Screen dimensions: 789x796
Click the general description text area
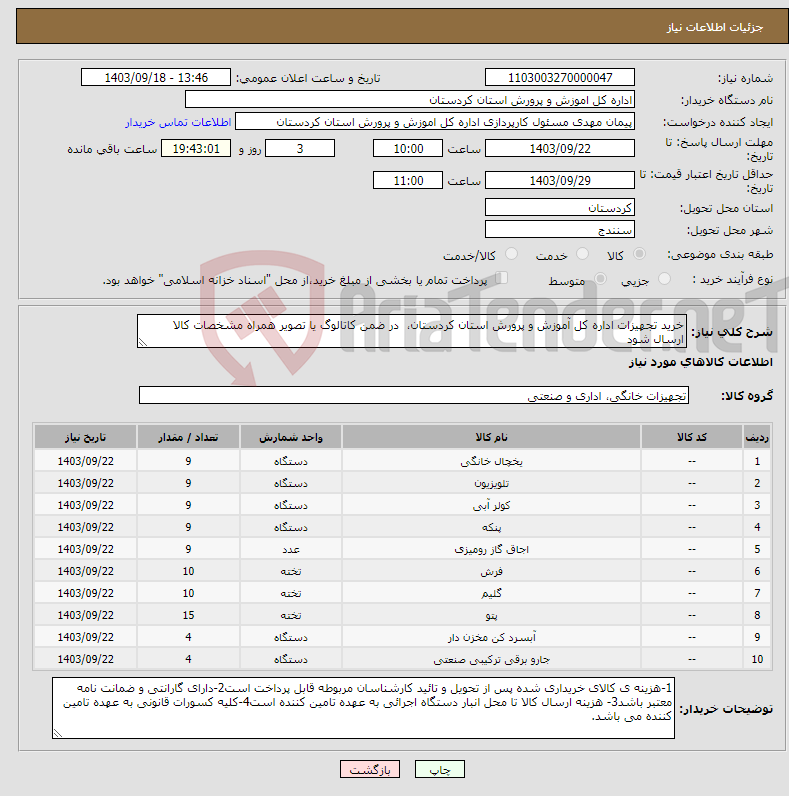[412, 331]
